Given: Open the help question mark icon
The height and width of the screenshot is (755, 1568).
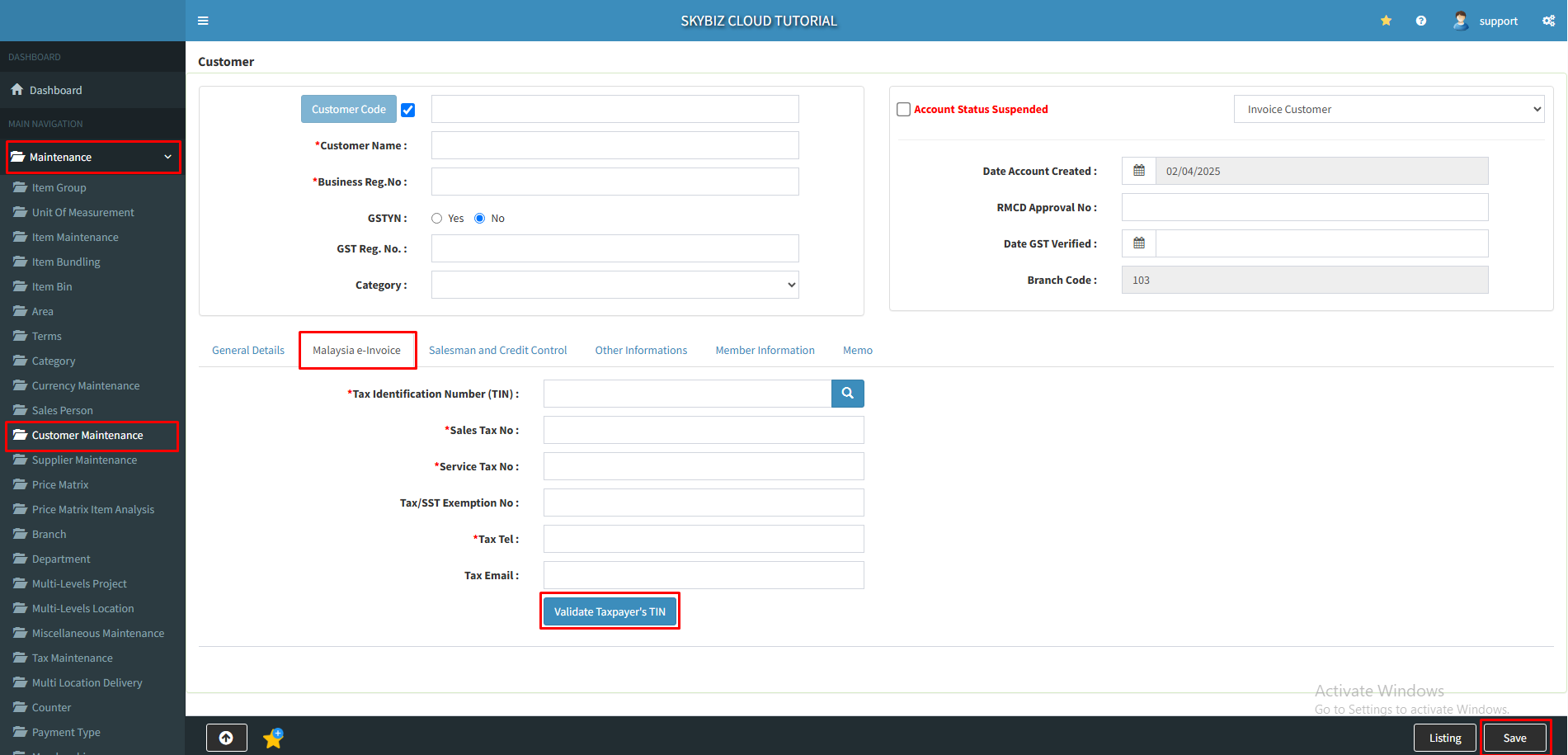Looking at the screenshot, I should [1420, 21].
